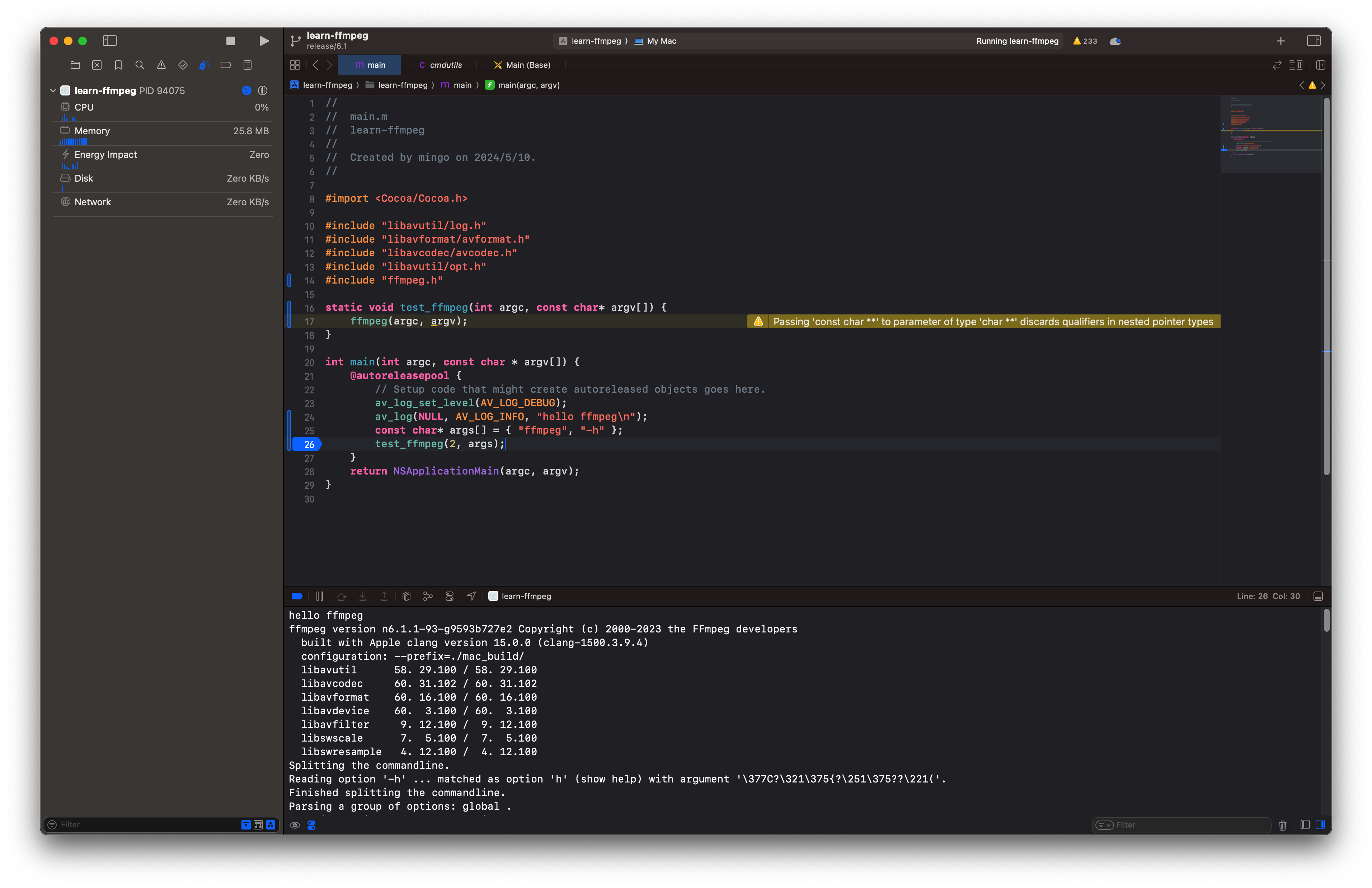Viewport: 1372px width, 888px height.
Task: Click Debug View Hierarchy icon
Action: [406, 596]
